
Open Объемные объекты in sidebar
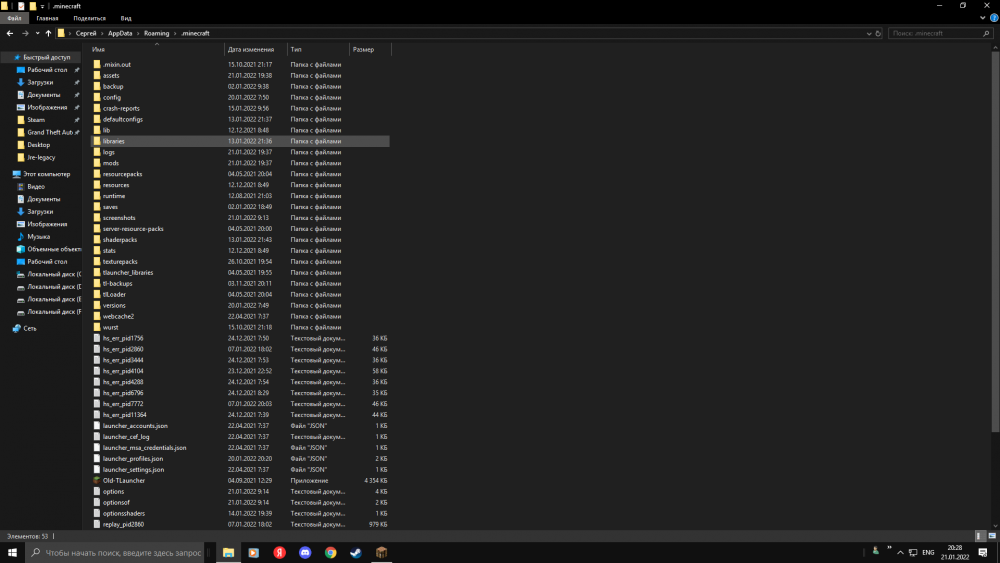[x=54, y=249]
